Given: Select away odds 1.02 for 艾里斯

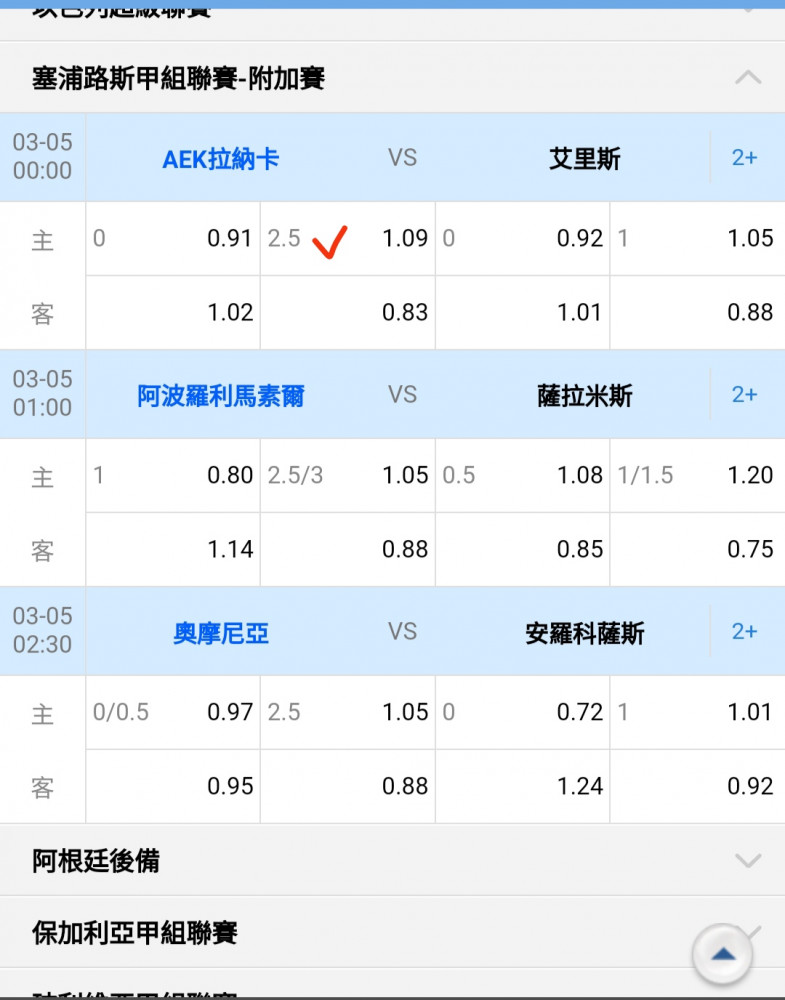Looking at the screenshot, I should [173, 313].
